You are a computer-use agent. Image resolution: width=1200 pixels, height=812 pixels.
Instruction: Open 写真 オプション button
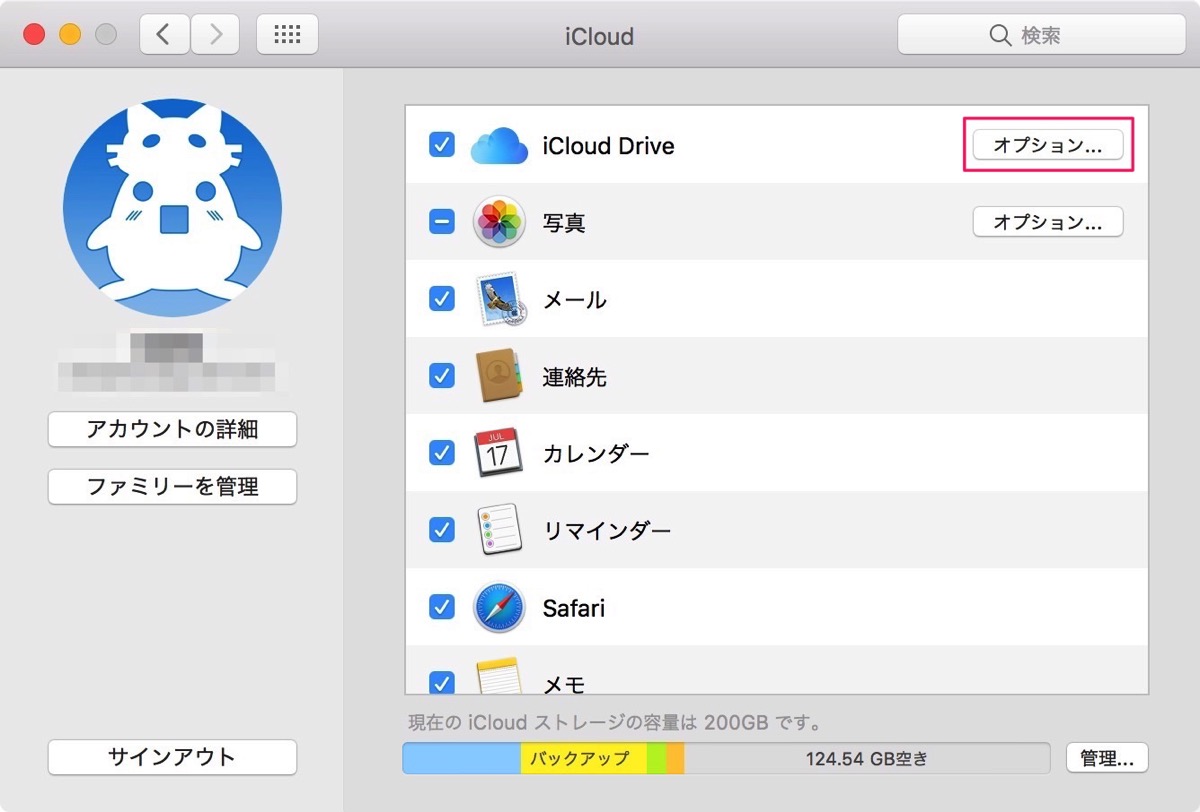point(1048,222)
